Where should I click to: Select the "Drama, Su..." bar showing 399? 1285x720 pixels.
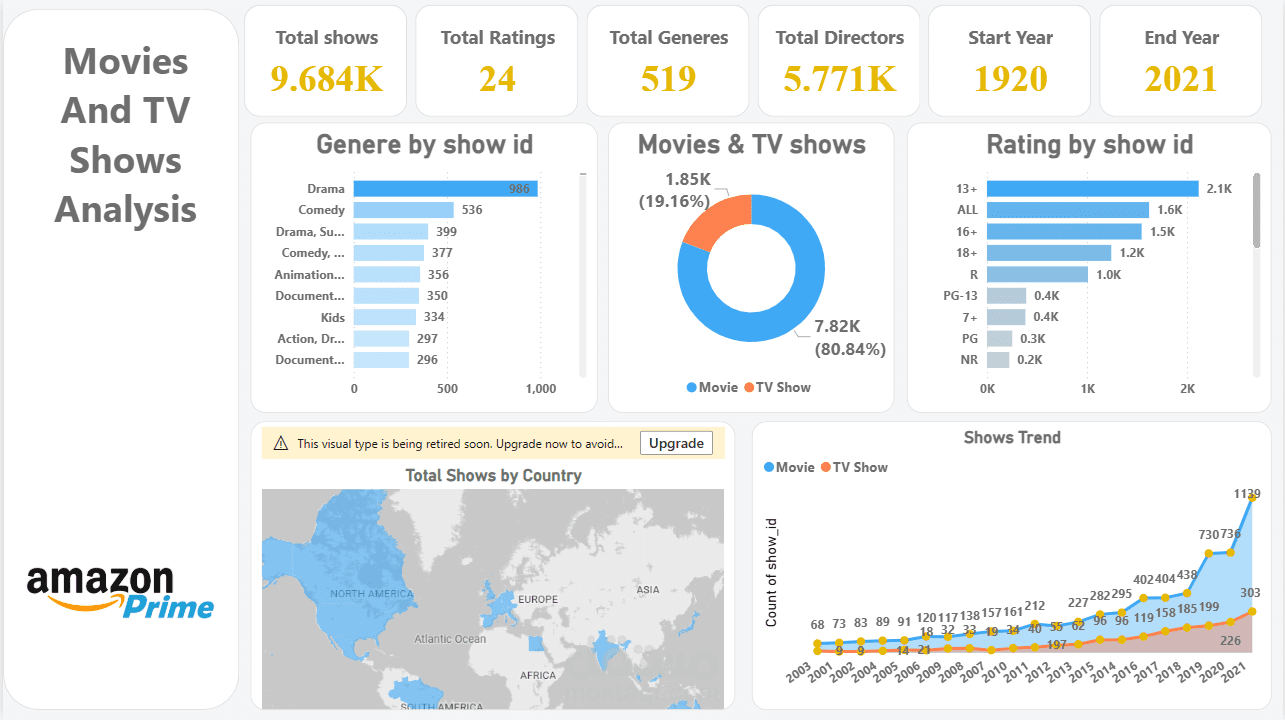(x=391, y=231)
